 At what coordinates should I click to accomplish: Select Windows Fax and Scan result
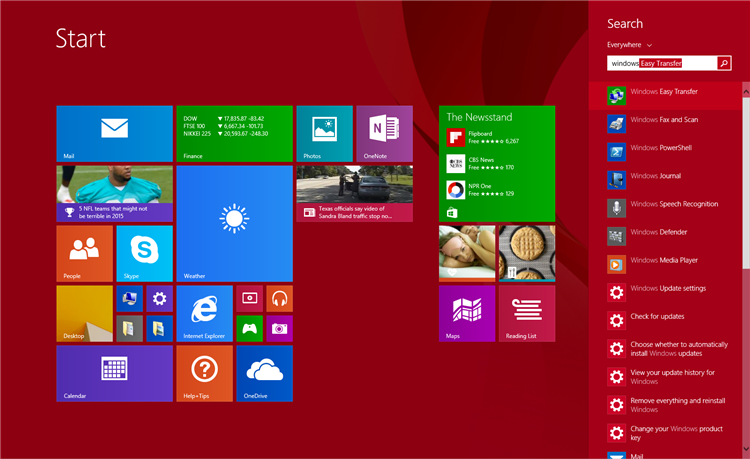click(665, 124)
